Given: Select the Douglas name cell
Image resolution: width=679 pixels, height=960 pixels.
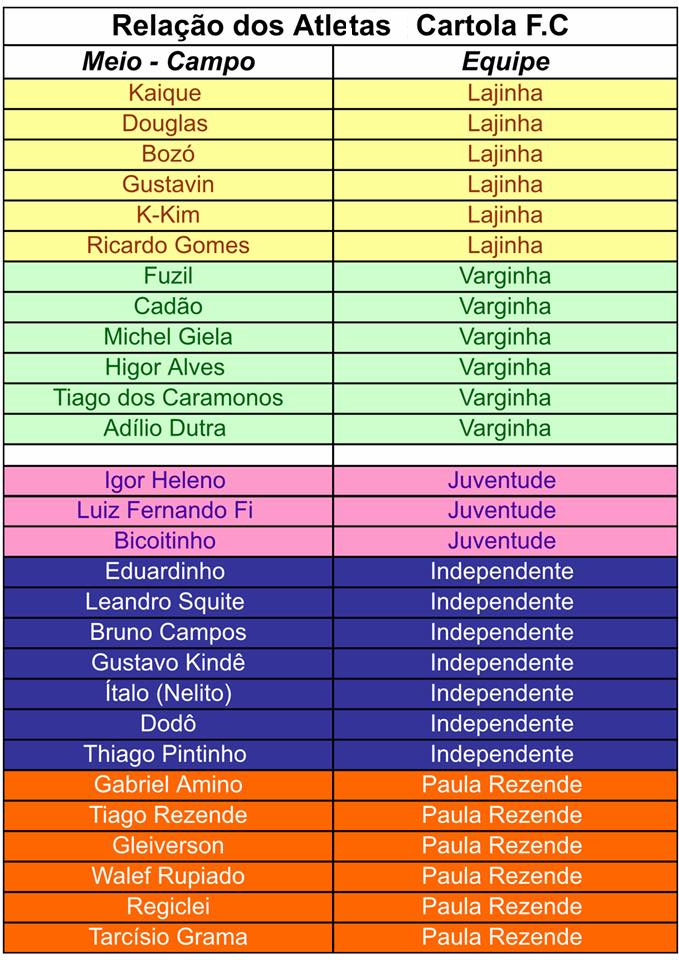Looking at the screenshot, I should point(168,124).
